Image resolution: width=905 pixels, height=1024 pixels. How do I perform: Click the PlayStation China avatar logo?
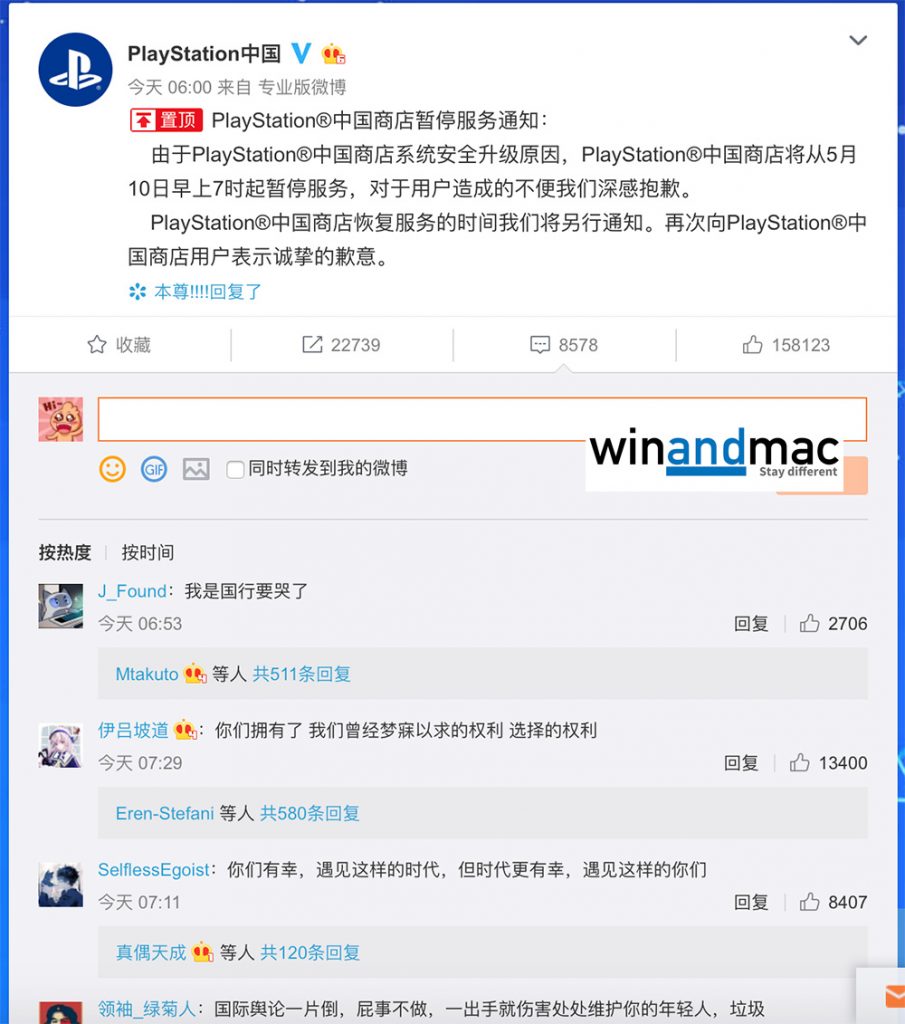coord(75,69)
